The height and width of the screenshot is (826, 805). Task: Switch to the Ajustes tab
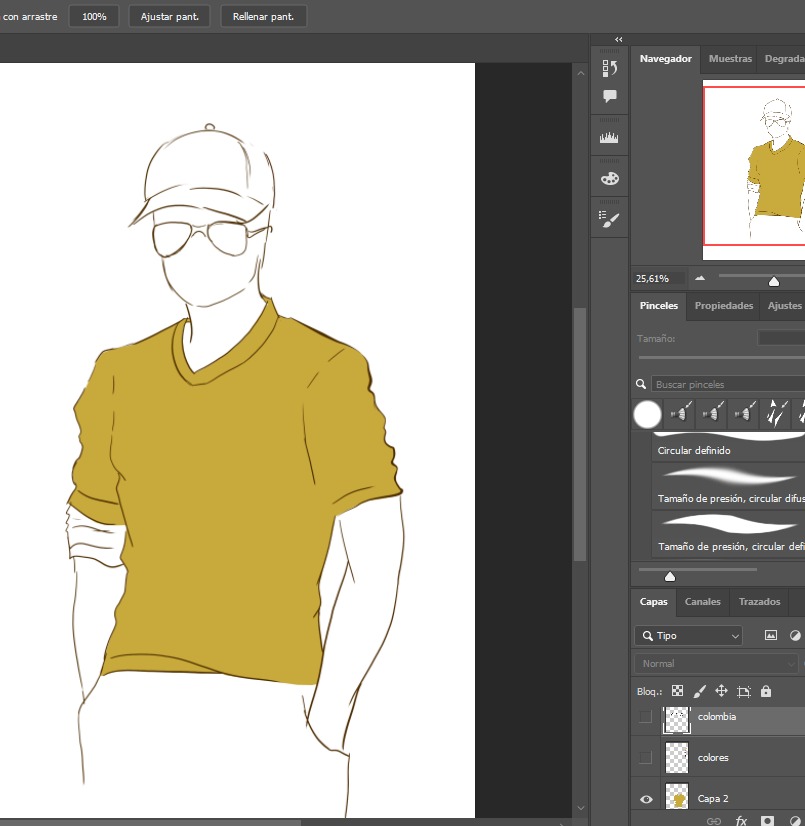tap(784, 306)
